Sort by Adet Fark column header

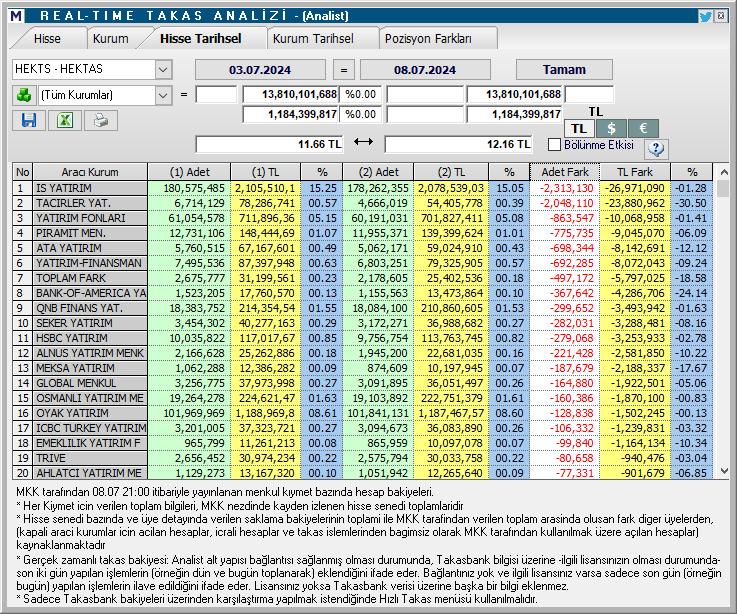[565, 172]
